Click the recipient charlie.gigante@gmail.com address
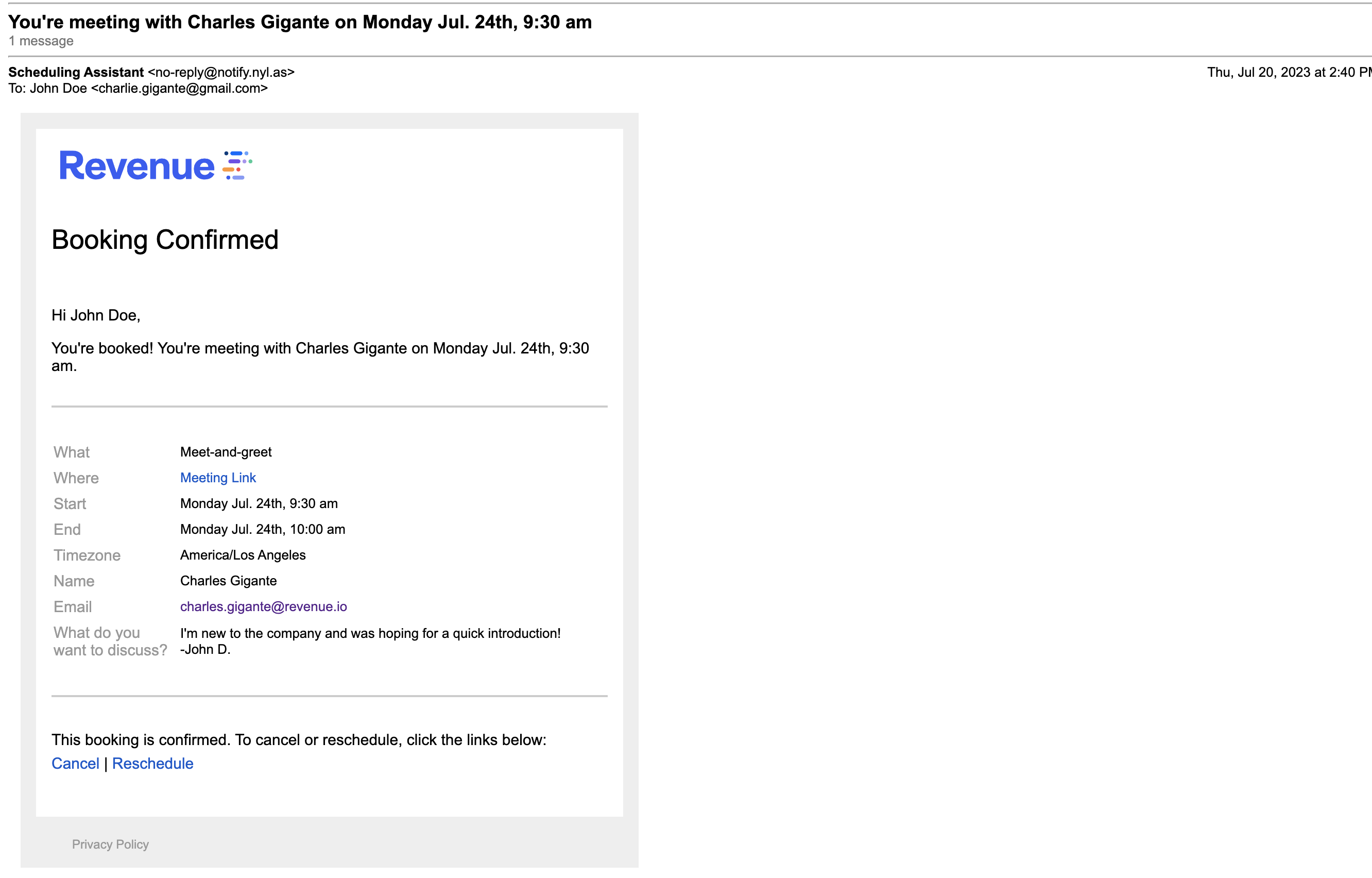1372x878 pixels. point(179,89)
